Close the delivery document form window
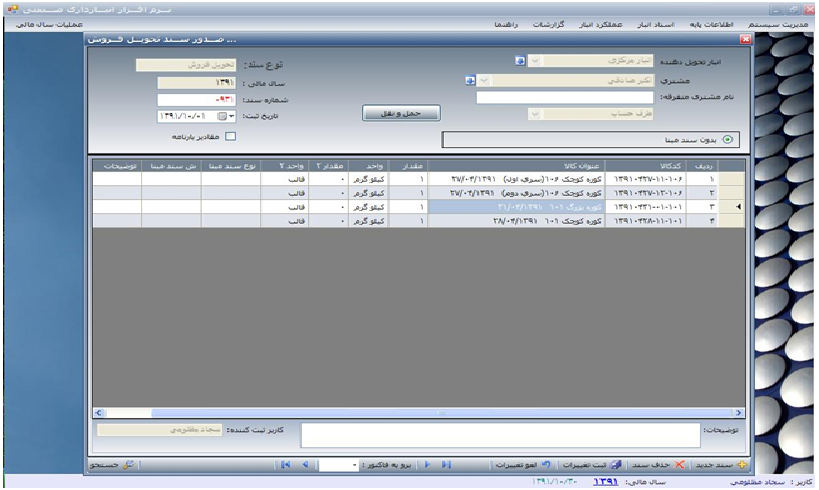 coord(744,39)
